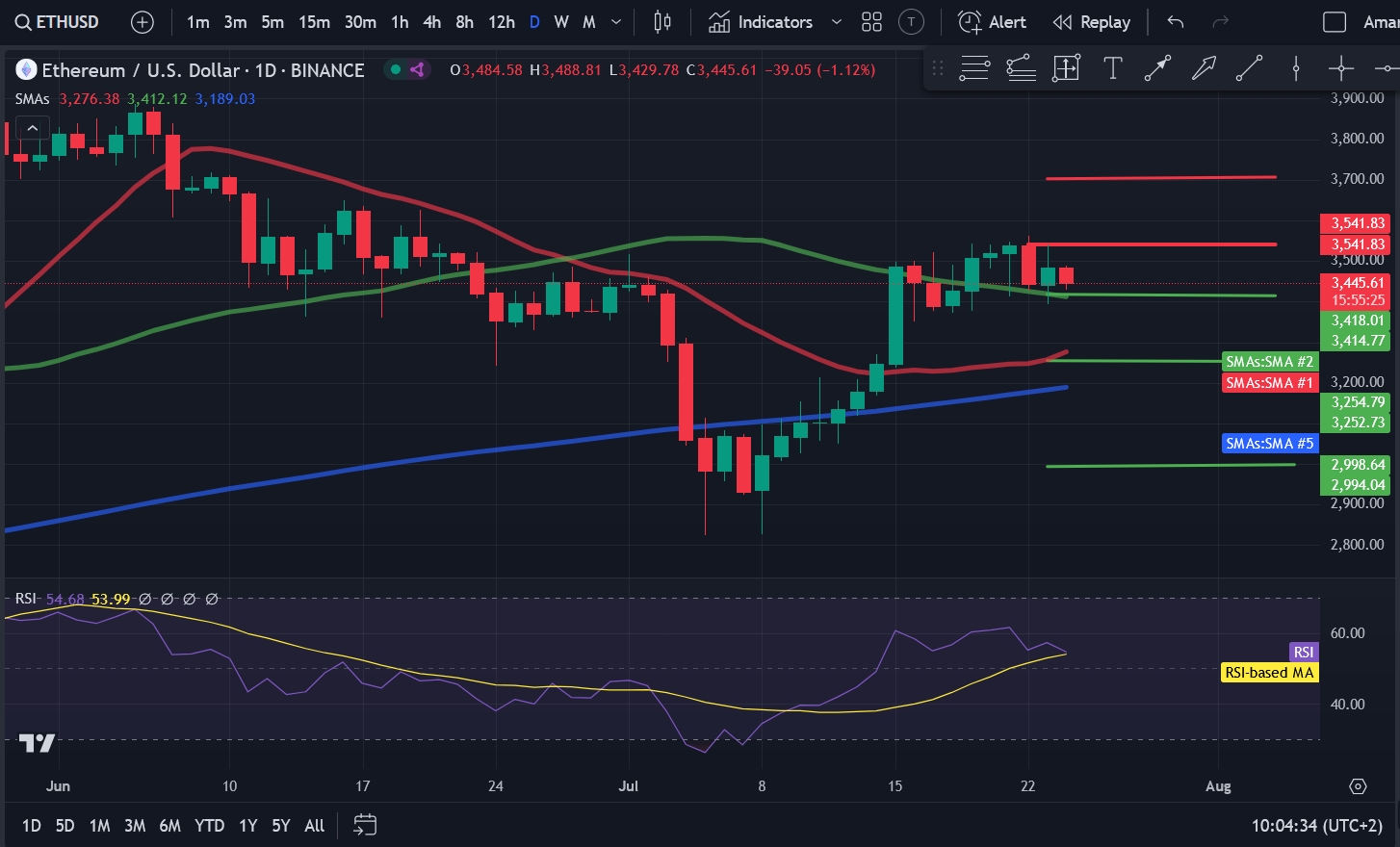The height and width of the screenshot is (847, 1400).
Task: Click the SMAs:SMA #5 blue price label
Action: point(1269,444)
